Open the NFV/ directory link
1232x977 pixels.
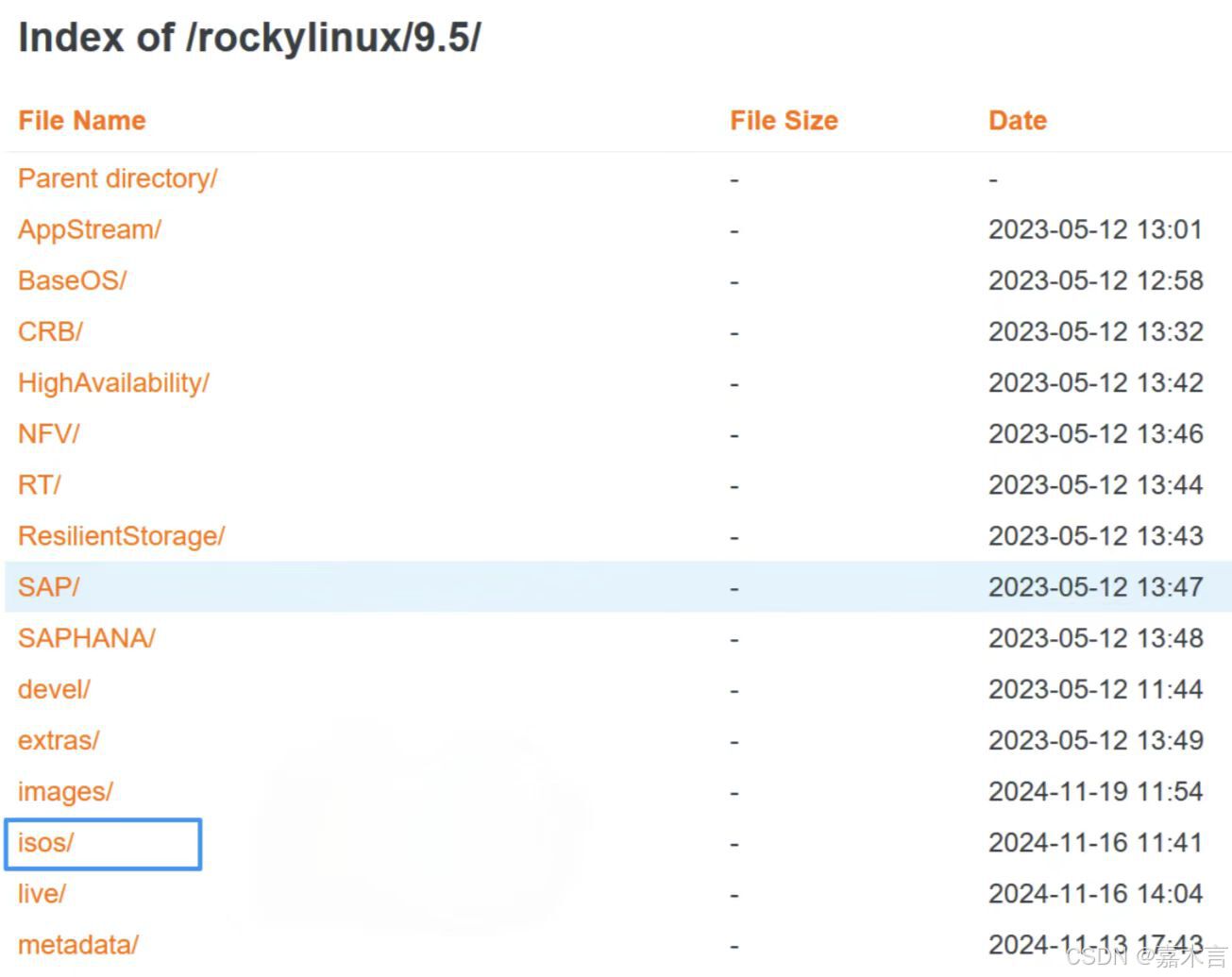coord(49,433)
